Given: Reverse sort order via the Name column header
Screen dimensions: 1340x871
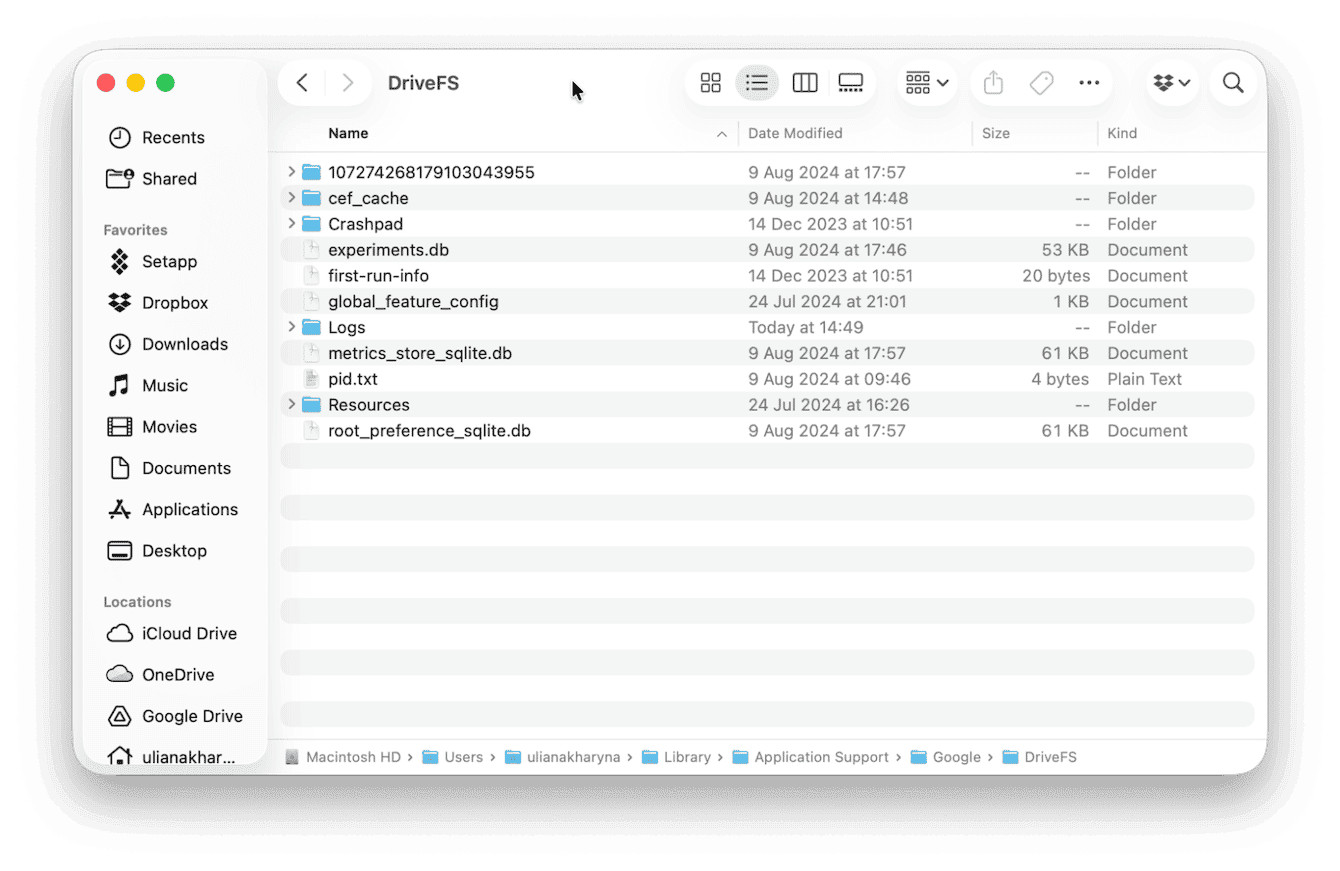Looking at the screenshot, I should 348,132.
